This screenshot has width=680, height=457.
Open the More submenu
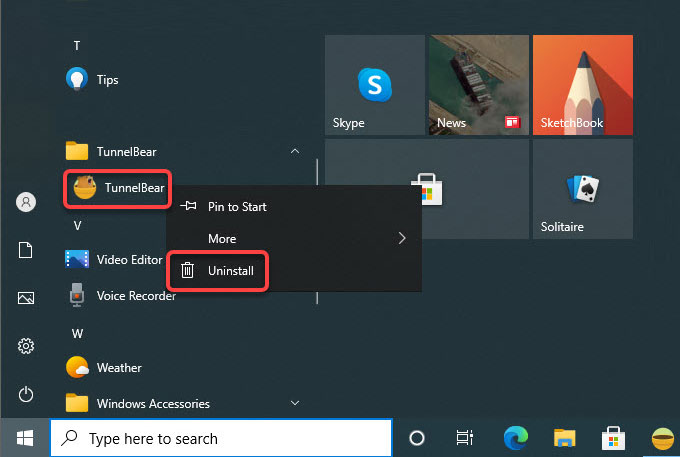click(294, 238)
